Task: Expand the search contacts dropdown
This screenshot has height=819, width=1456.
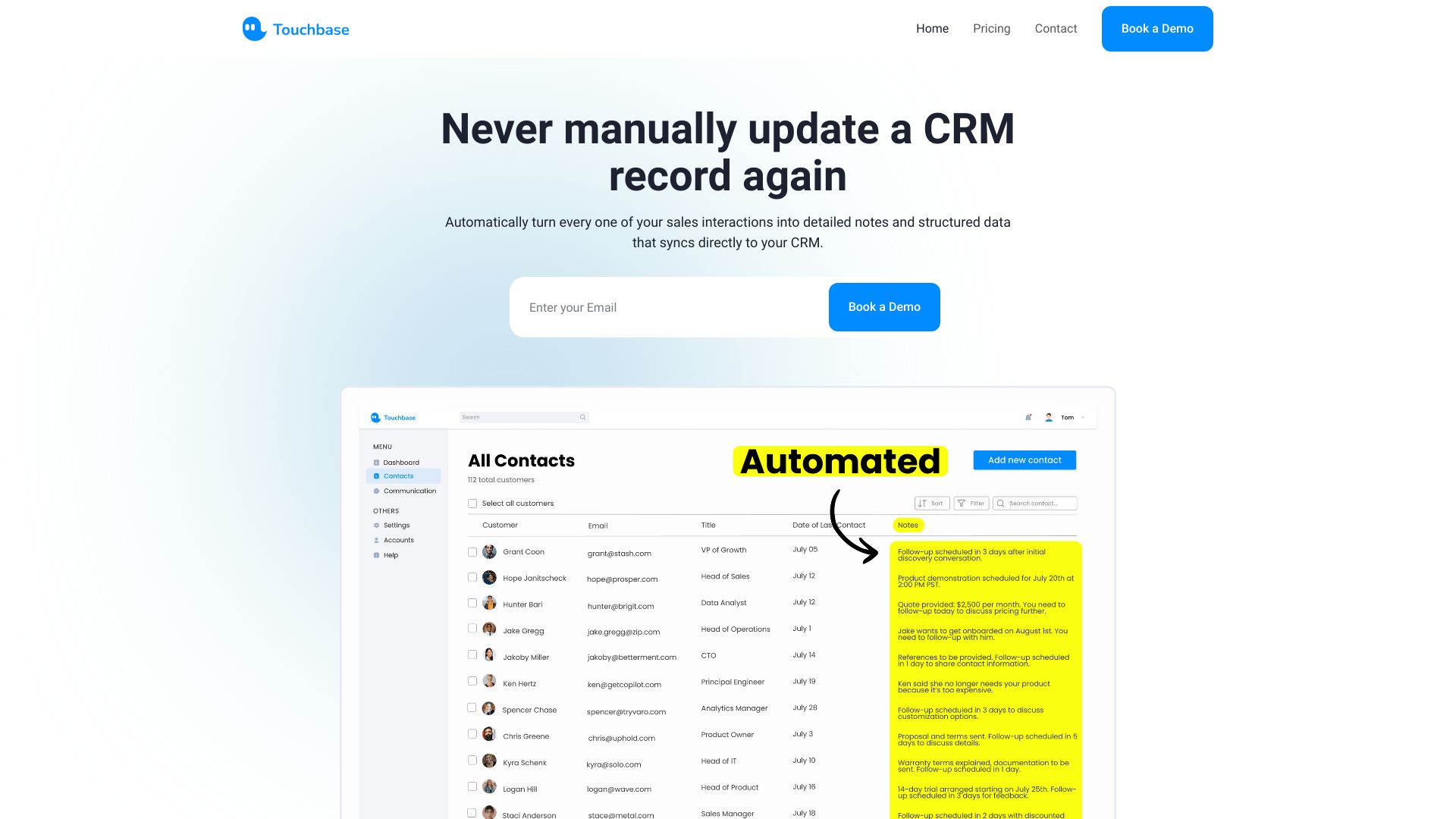Action: click(x=1037, y=502)
